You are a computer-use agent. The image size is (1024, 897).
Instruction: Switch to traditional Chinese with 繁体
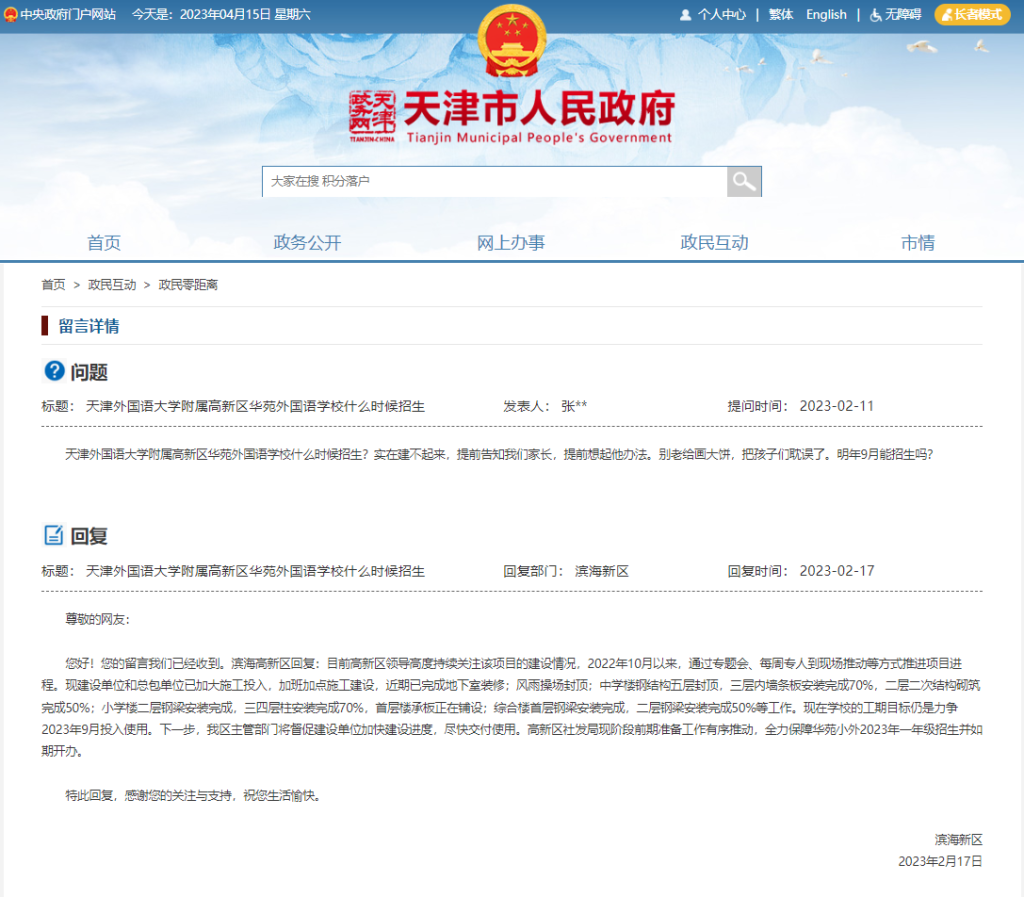(781, 15)
